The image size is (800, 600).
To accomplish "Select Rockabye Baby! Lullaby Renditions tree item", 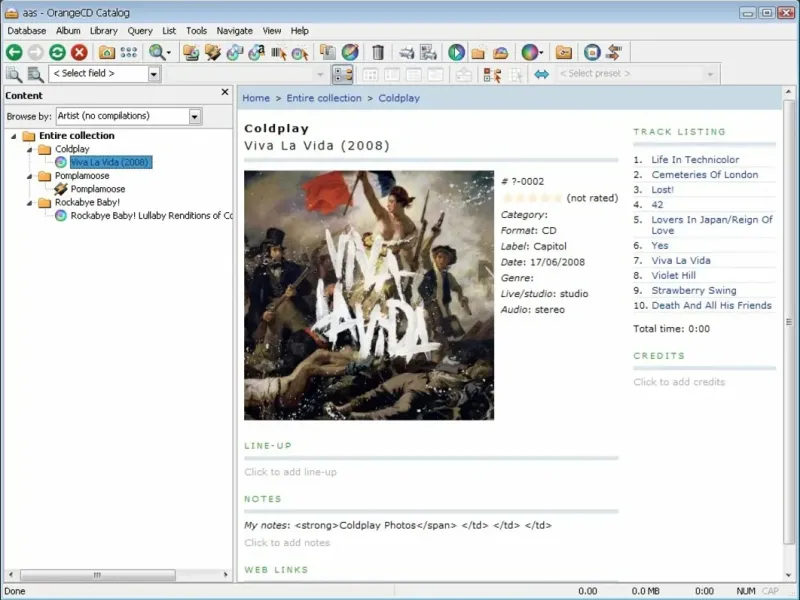I will pyautogui.click(x=151, y=216).
